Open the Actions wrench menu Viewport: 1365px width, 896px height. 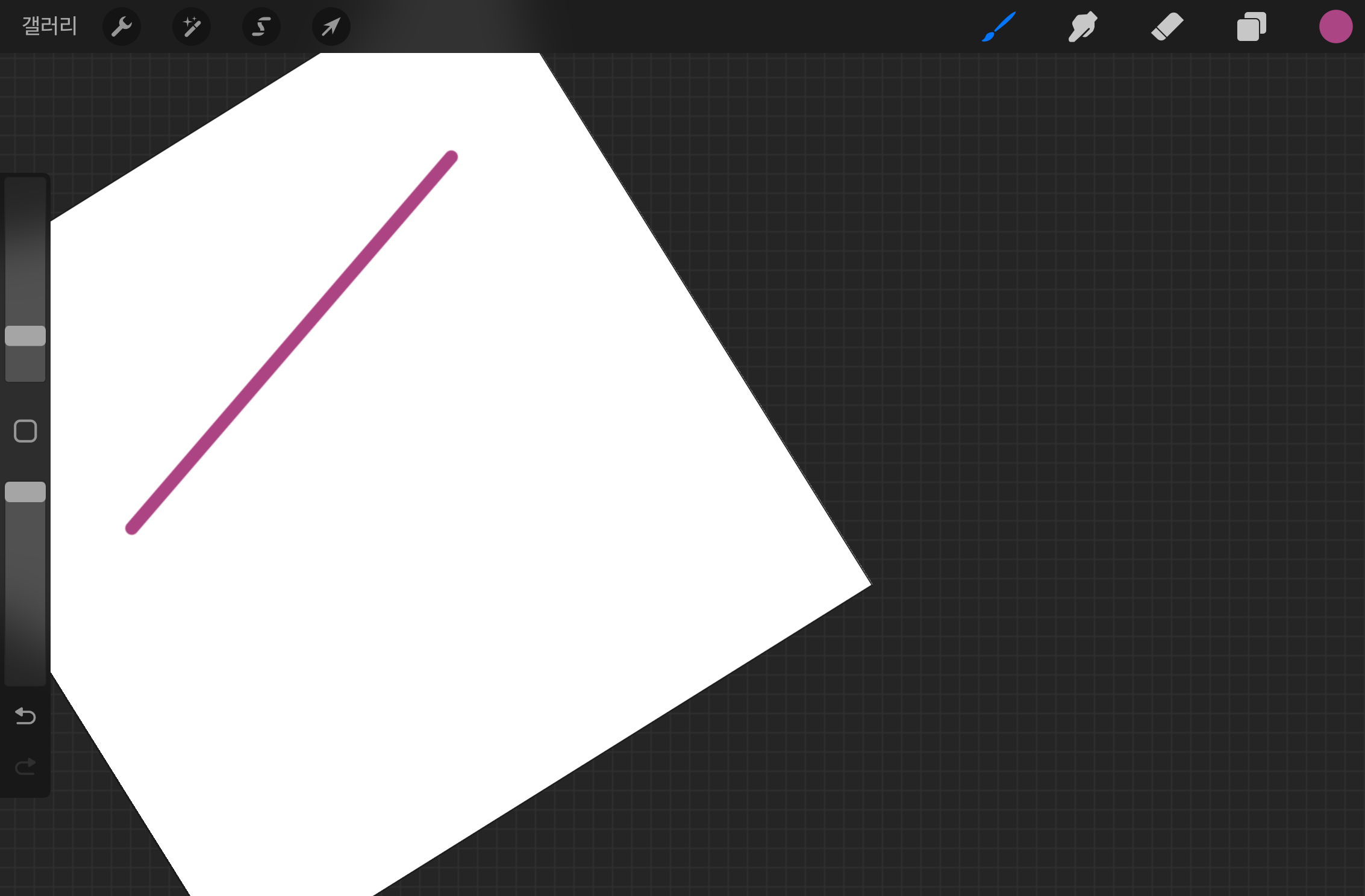(x=122, y=26)
